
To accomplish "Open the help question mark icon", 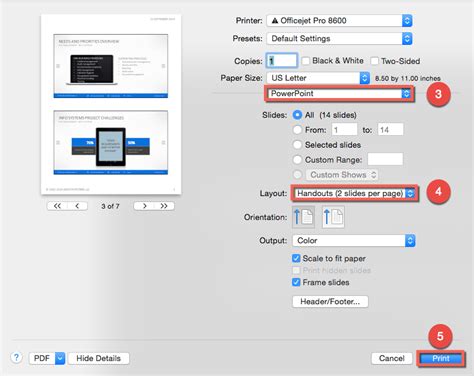I will click(16, 358).
